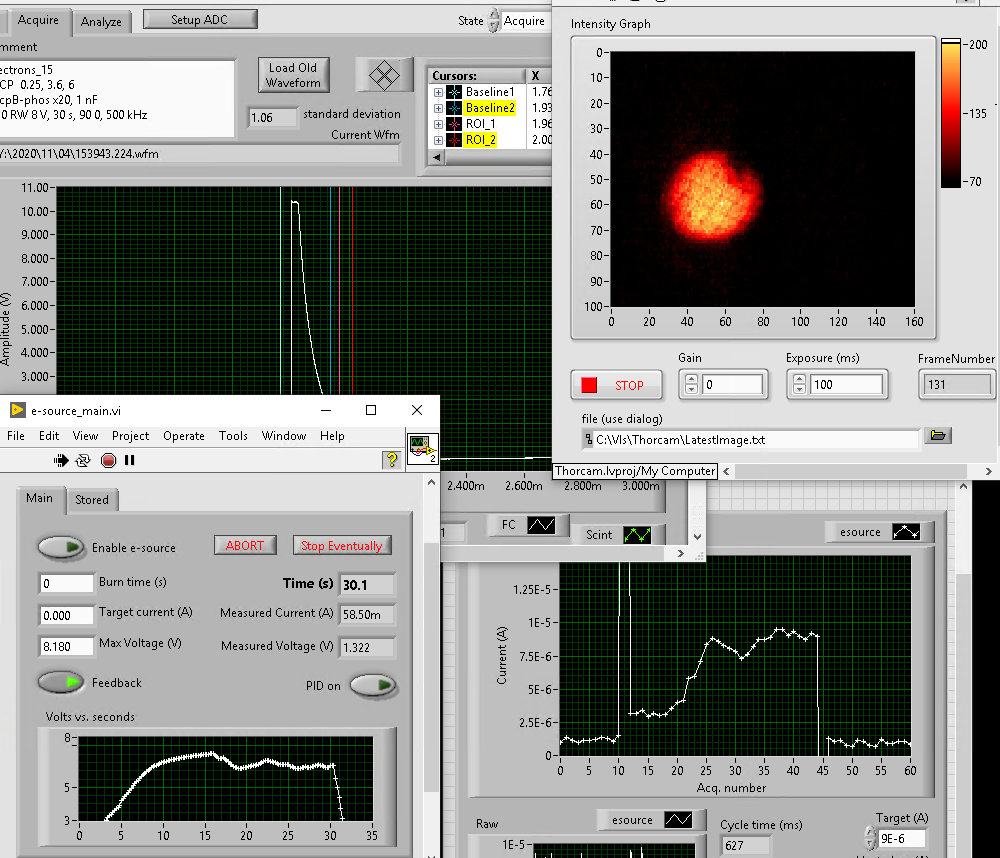
Task: Expand the ROI_2 cursor entry
Action: 438,140
